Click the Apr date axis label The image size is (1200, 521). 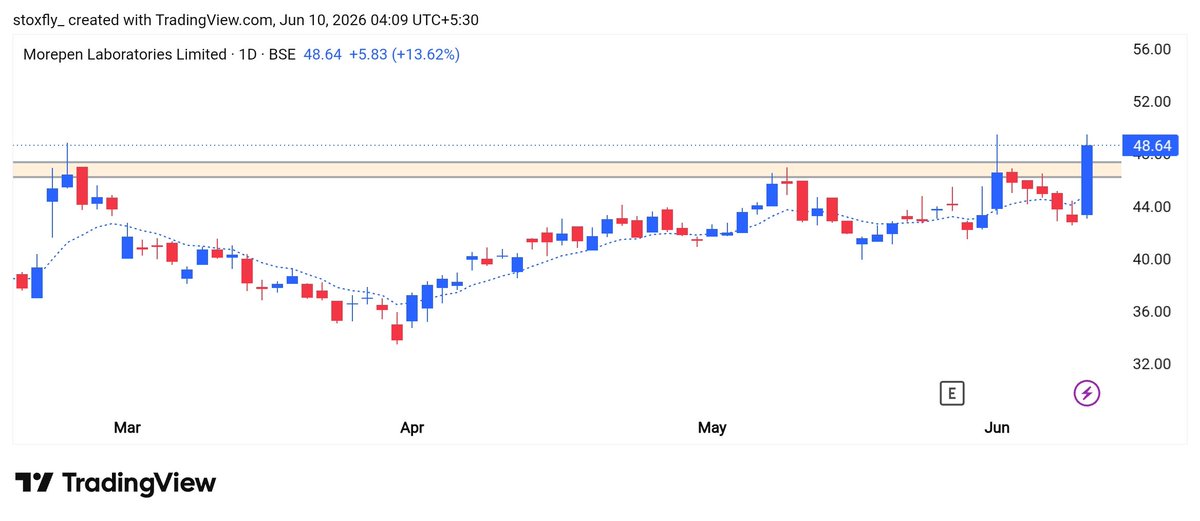point(412,428)
